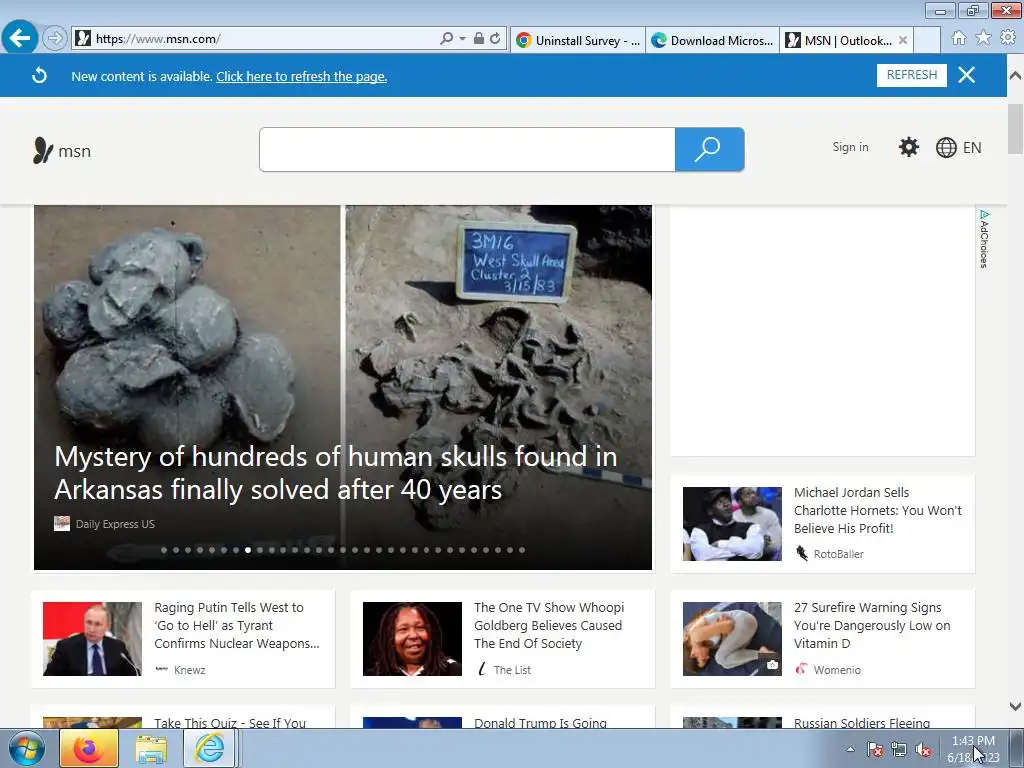
Task: Click the blue search magnifier button
Action: pos(709,150)
